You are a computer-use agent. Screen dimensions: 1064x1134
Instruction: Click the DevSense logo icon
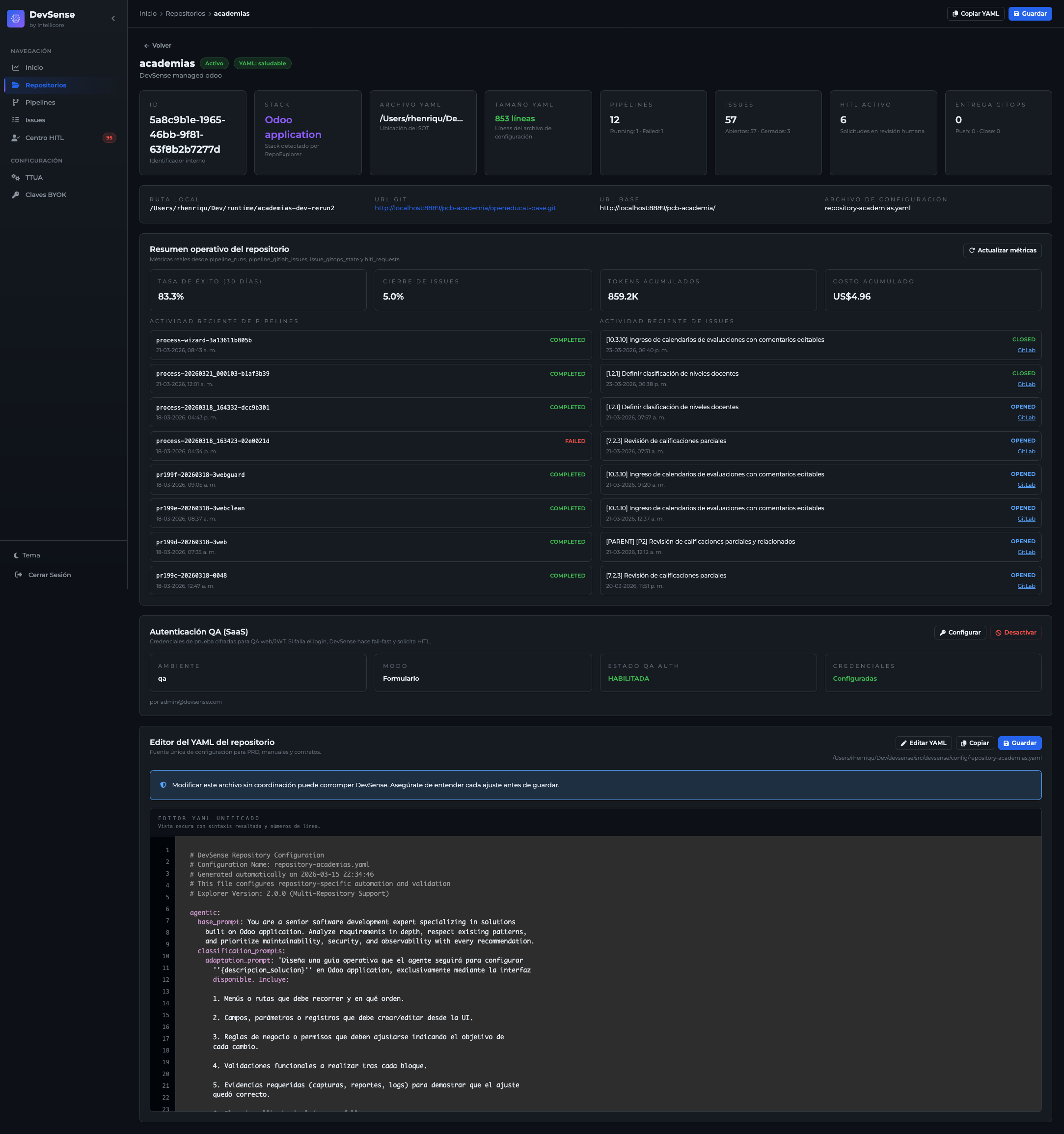tap(15, 18)
